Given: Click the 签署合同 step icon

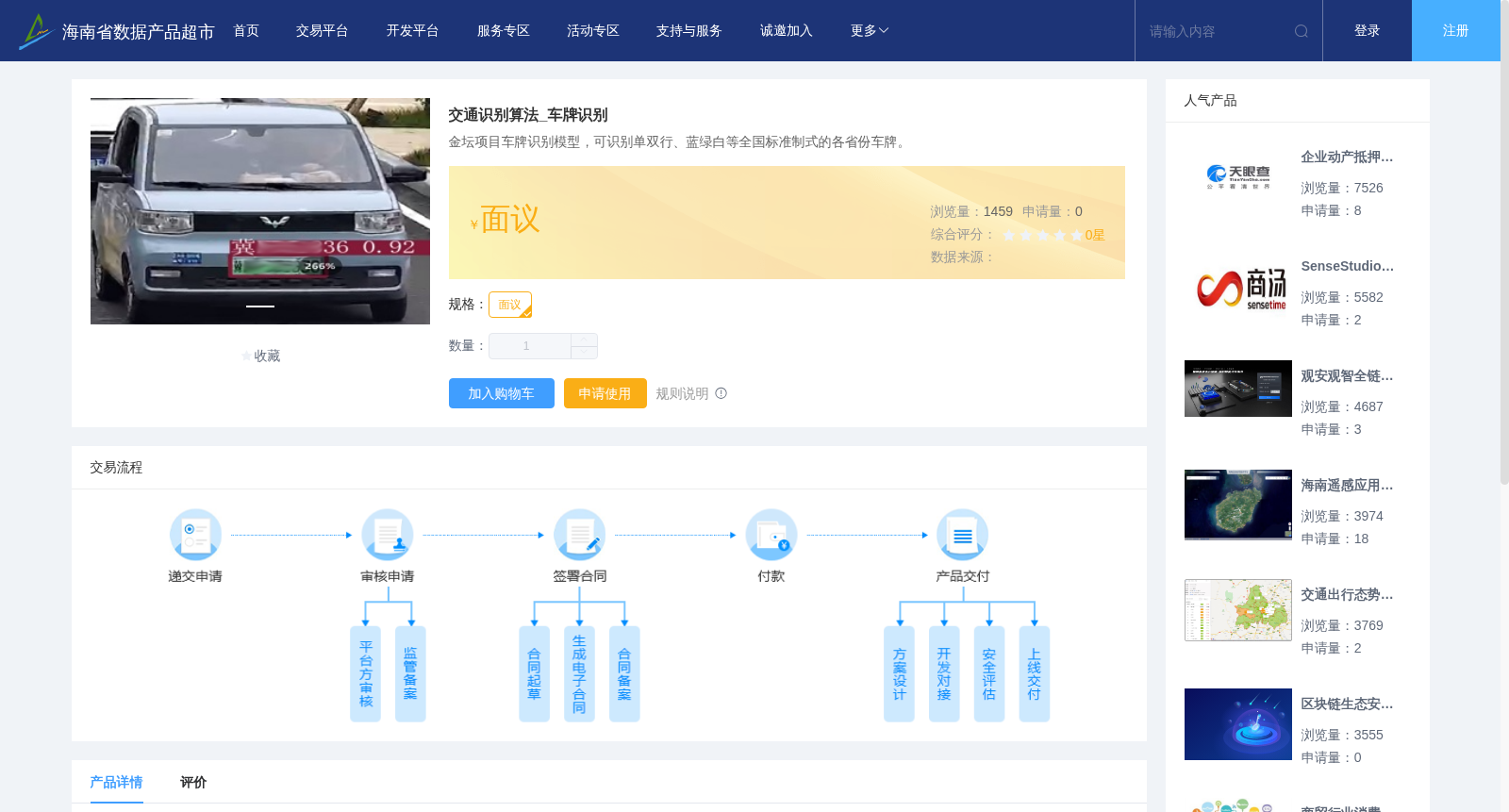Looking at the screenshot, I should [x=580, y=535].
